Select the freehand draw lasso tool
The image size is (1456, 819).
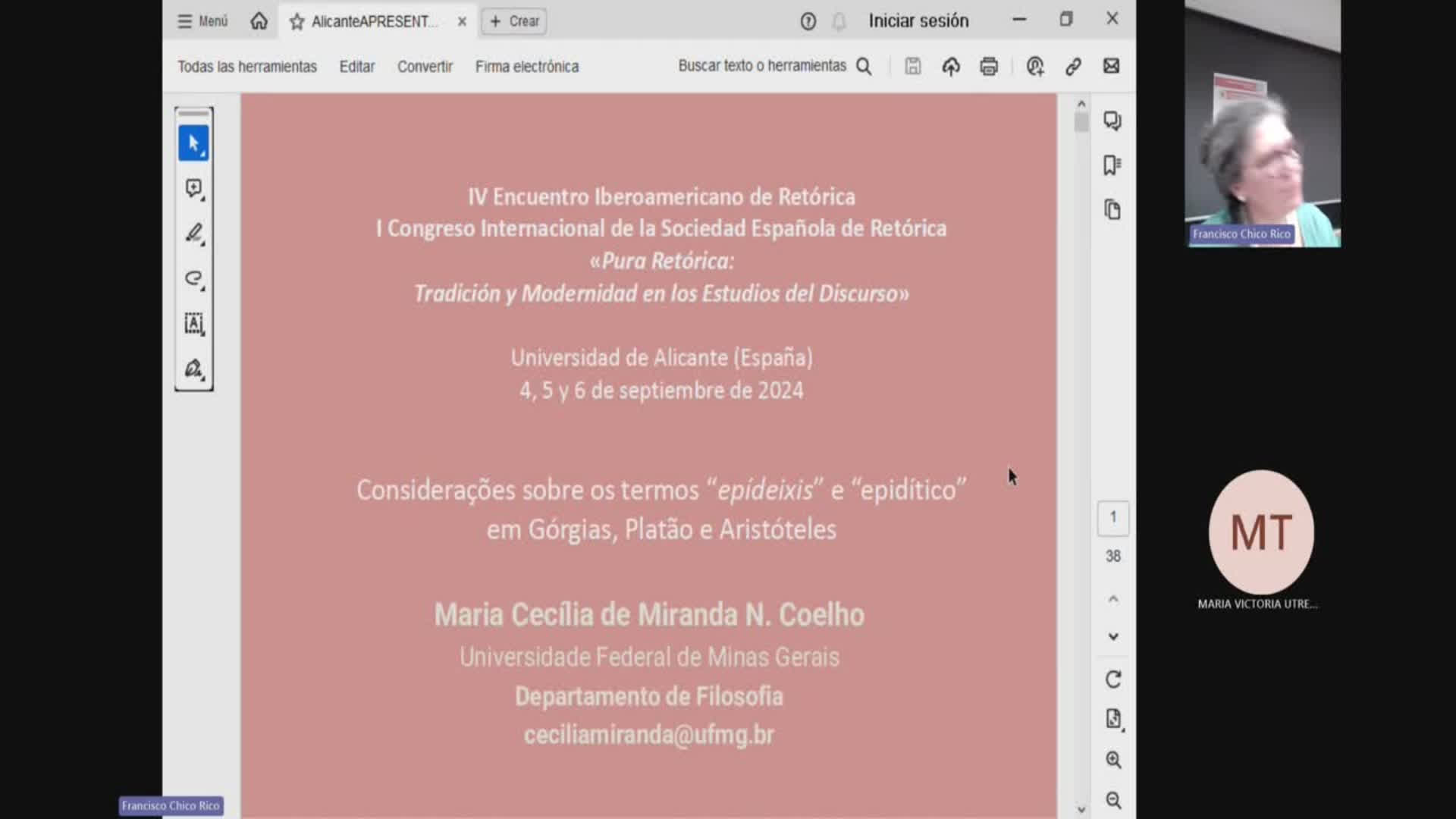click(x=193, y=278)
